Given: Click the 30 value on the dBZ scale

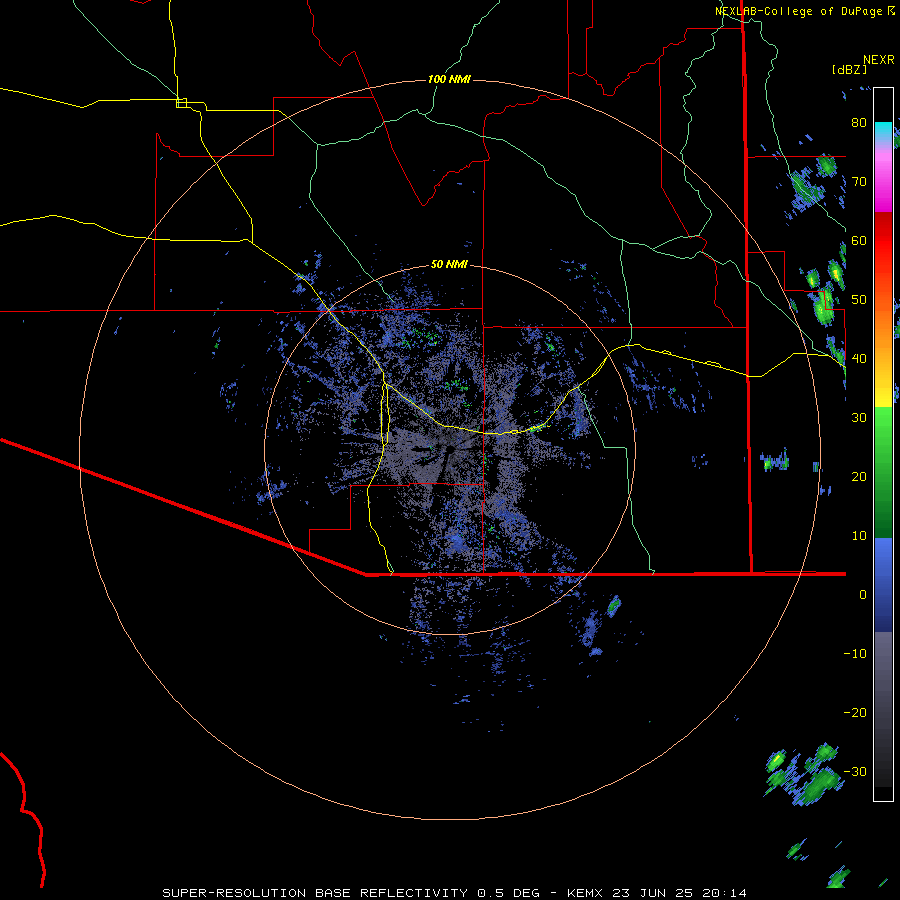Looking at the screenshot, I should tap(859, 418).
